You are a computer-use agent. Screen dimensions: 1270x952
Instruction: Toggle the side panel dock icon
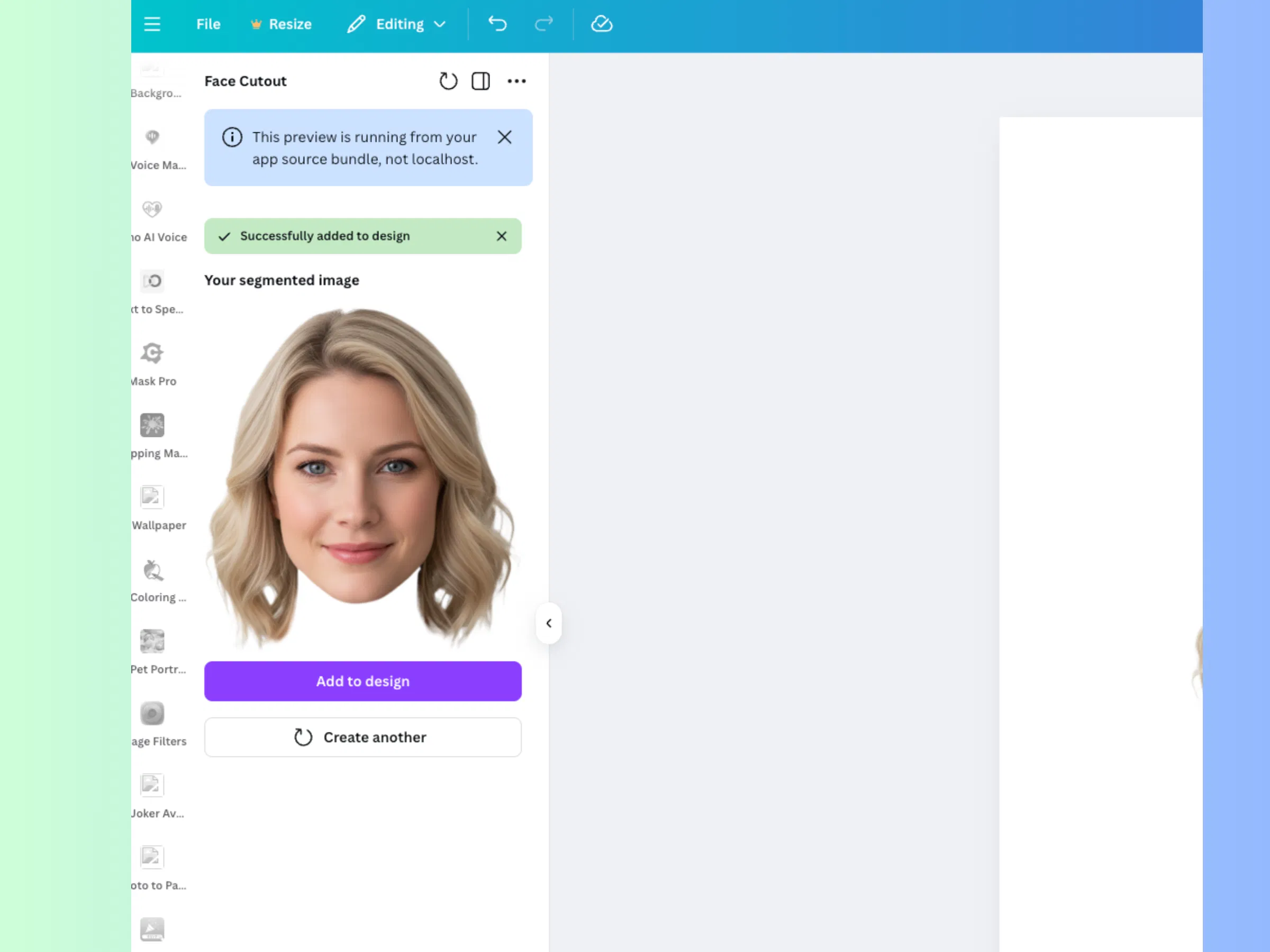(480, 81)
